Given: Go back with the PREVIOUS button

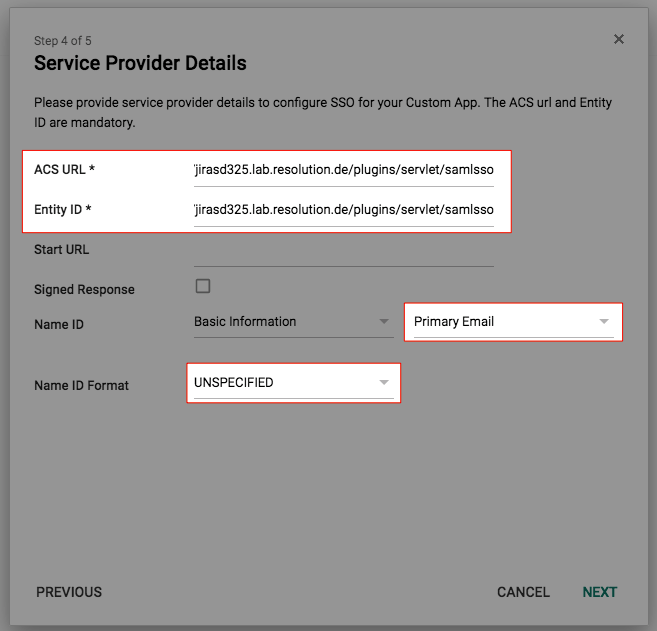Looking at the screenshot, I should point(69,592).
